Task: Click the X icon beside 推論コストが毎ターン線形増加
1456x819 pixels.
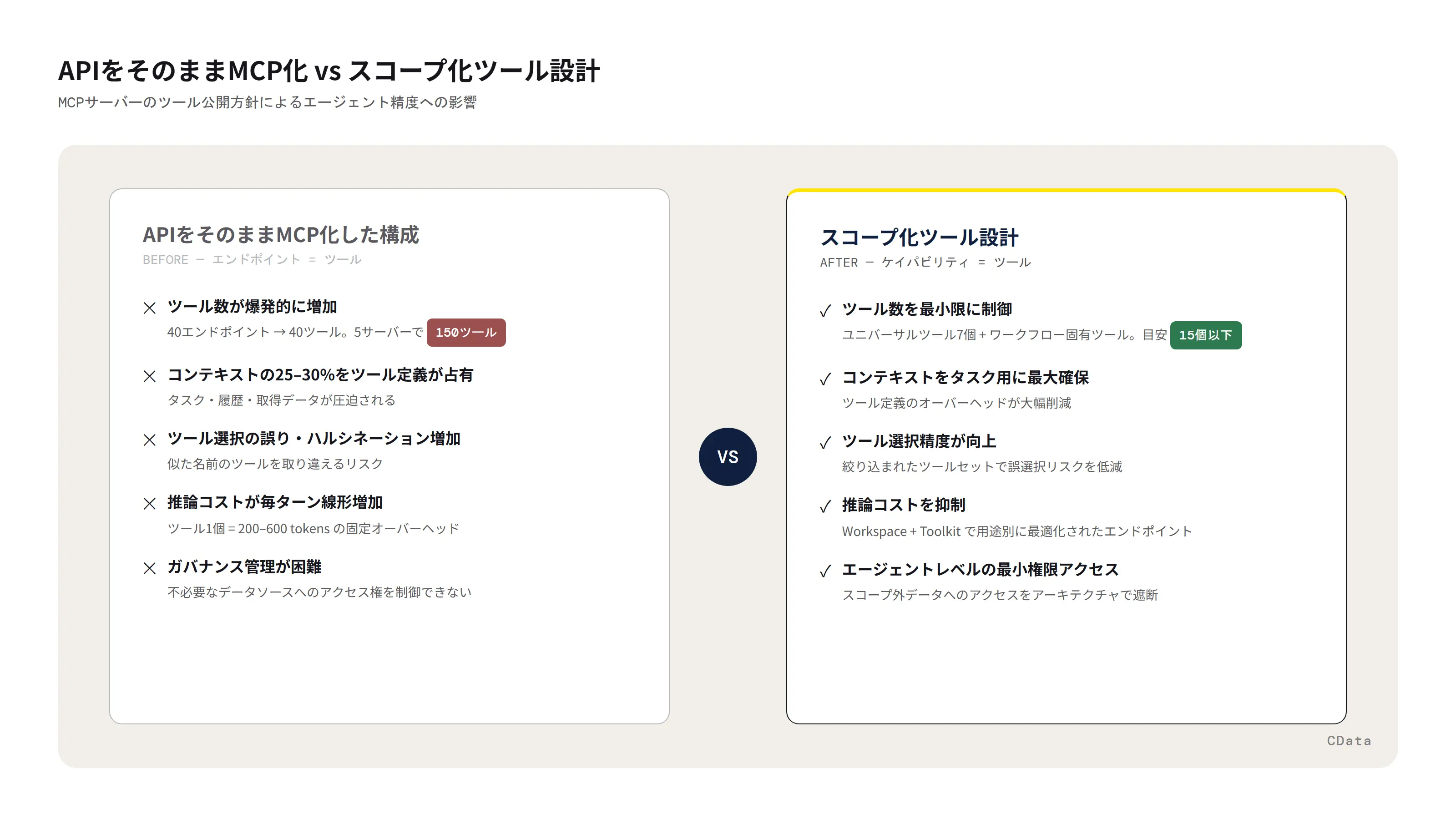Action: pos(149,504)
